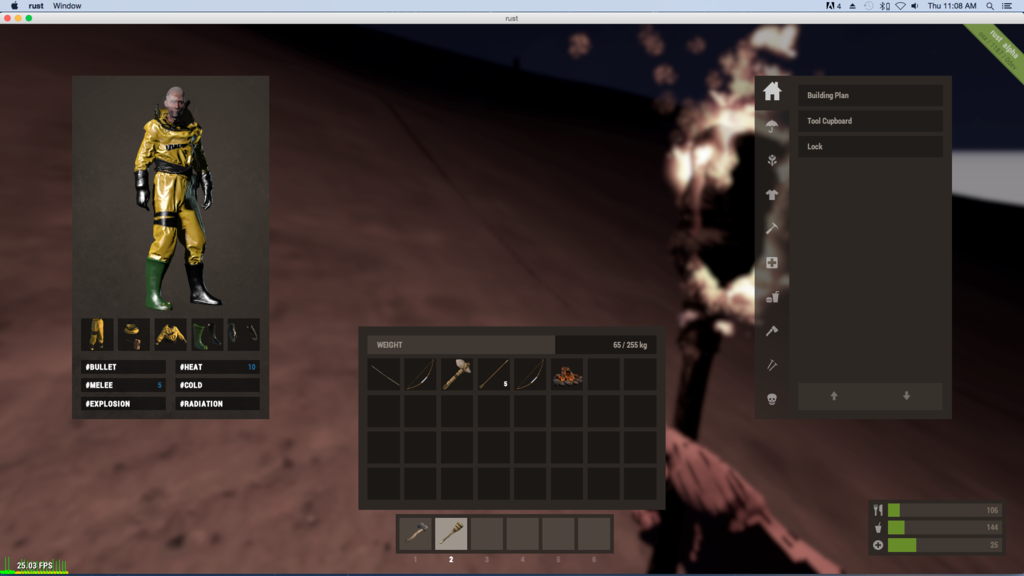Viewport: 1024px width, 576px height.
Task: Click the #RADIATION protection stat
Action: [x=217, y=404]
